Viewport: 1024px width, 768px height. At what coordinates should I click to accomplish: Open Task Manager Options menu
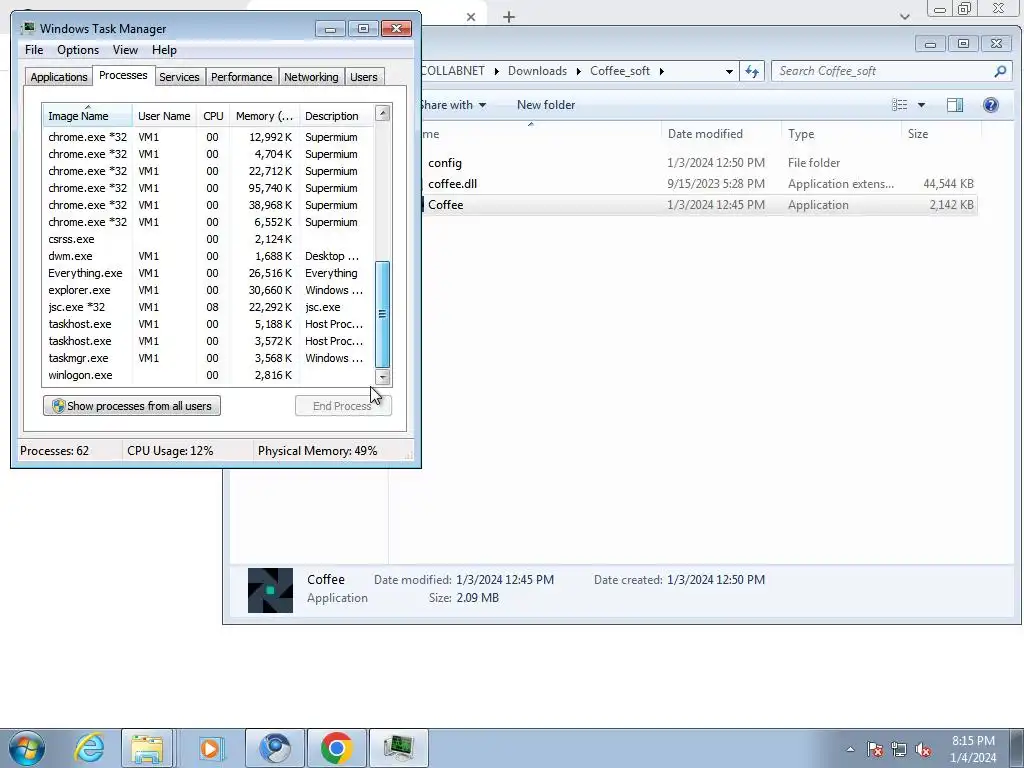(78, 50)
